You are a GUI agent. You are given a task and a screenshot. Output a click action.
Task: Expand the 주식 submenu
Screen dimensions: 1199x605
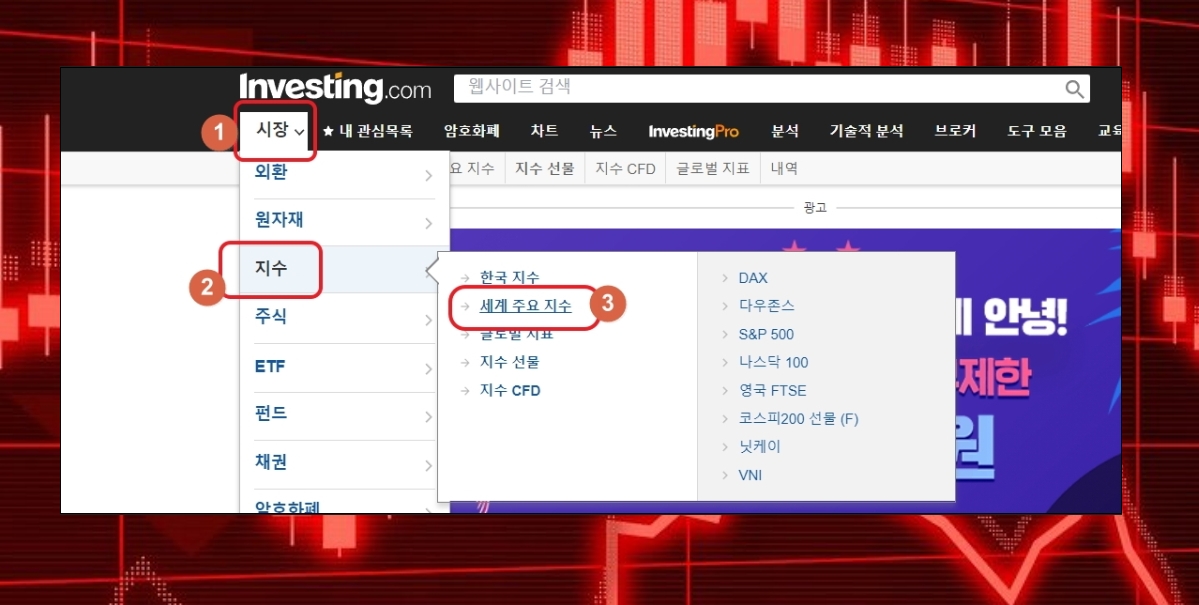[344, 318]
